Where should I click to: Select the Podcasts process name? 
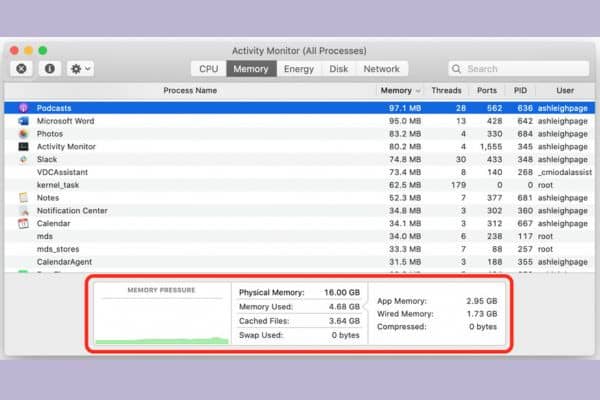click(x=54, y=108)
